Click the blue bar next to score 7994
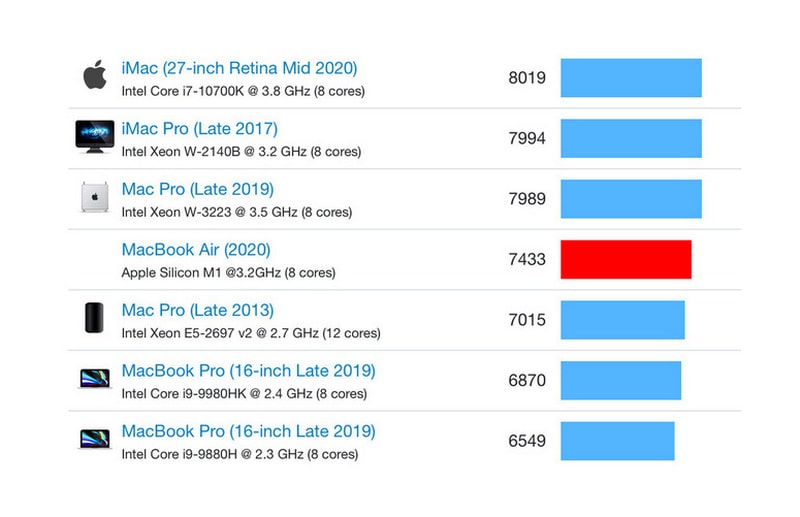Viewport: 800px width, 517px height. click(x=631, y=138)
